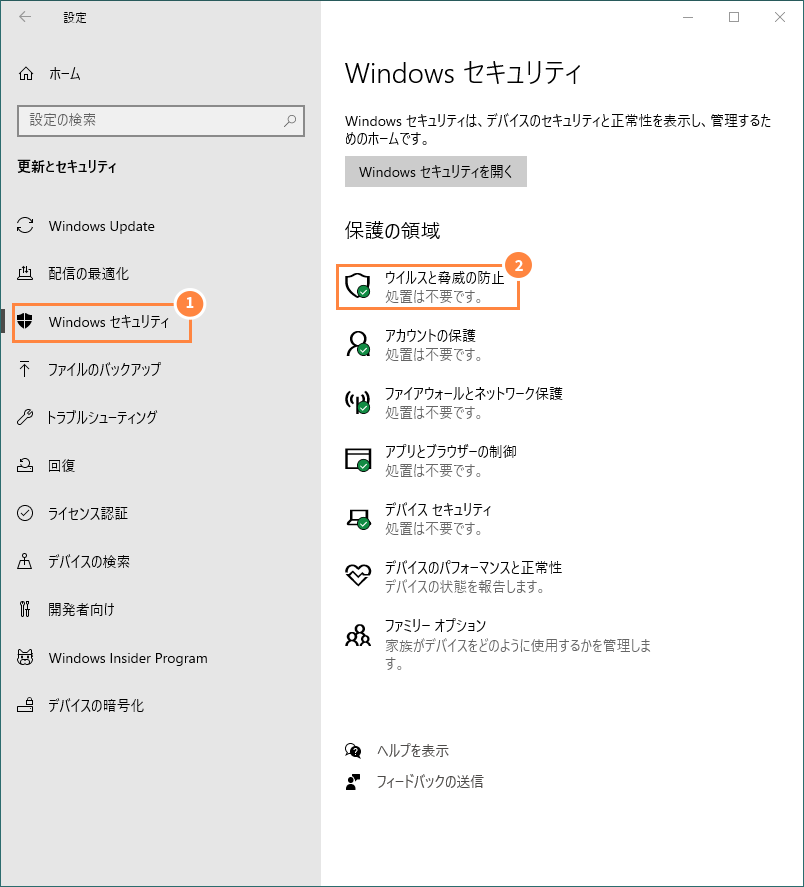Click the home icon in sidebar
This screenshot has height=887, width=804.
[25, 74]
